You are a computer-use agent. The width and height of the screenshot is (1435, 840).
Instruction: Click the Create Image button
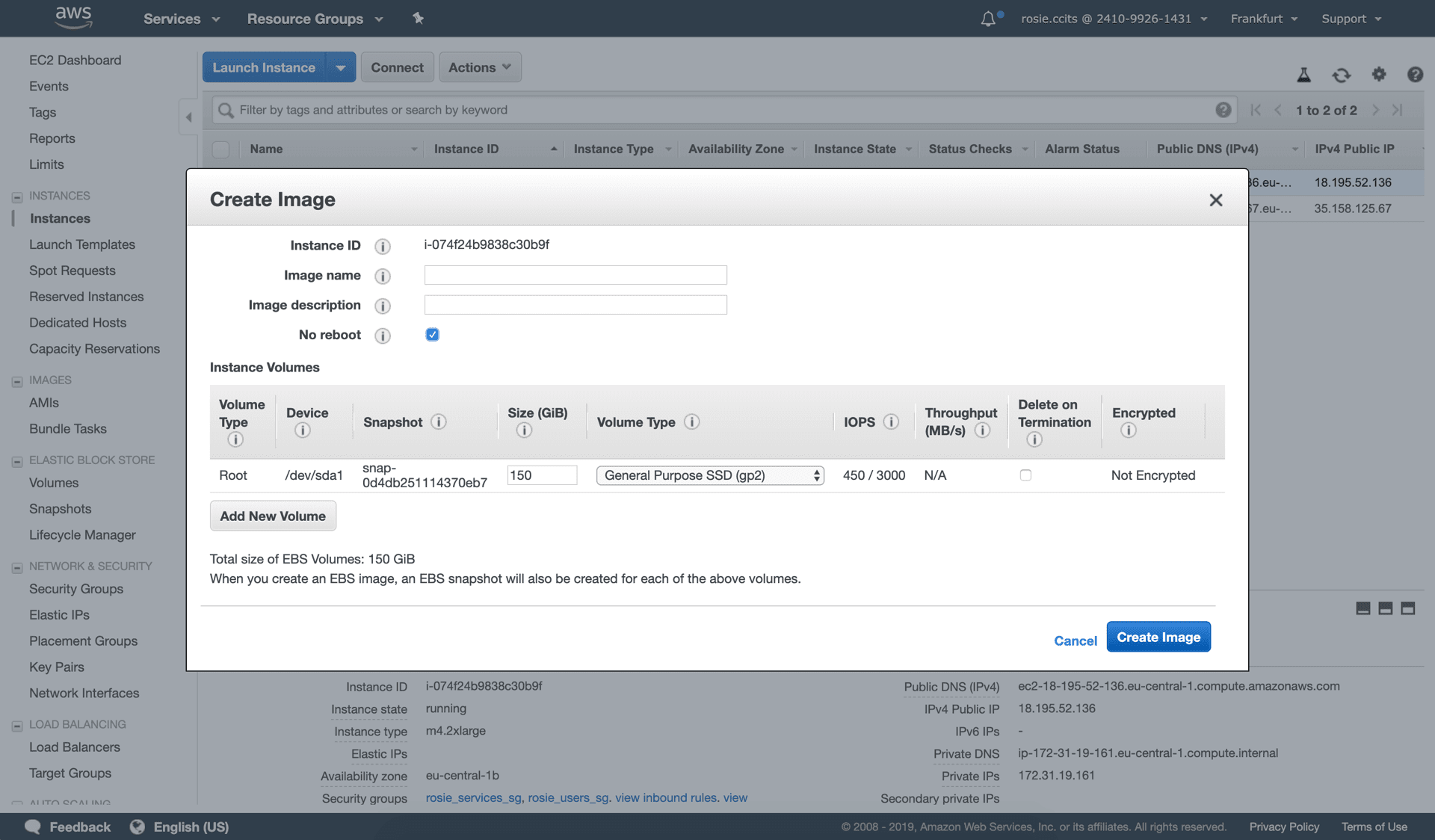[x=1158, y=637]
